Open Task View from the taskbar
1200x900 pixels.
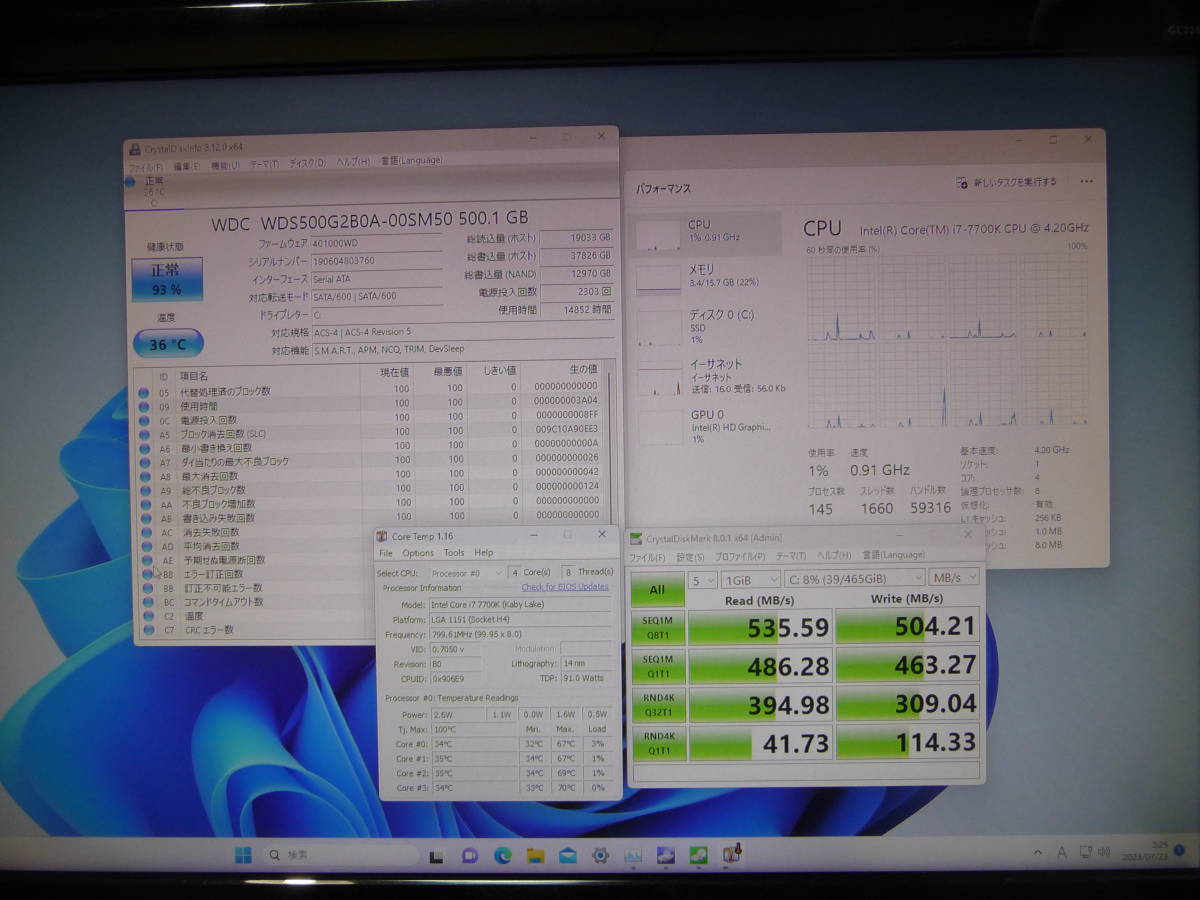tap(437, 857)
